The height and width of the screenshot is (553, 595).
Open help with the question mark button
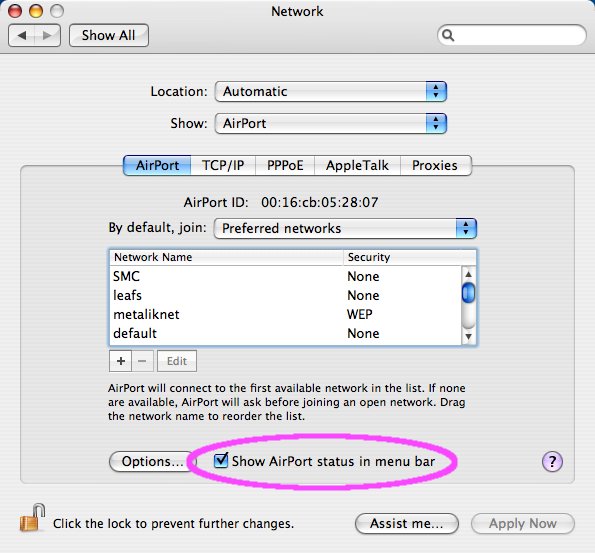(x=552, y=462)
